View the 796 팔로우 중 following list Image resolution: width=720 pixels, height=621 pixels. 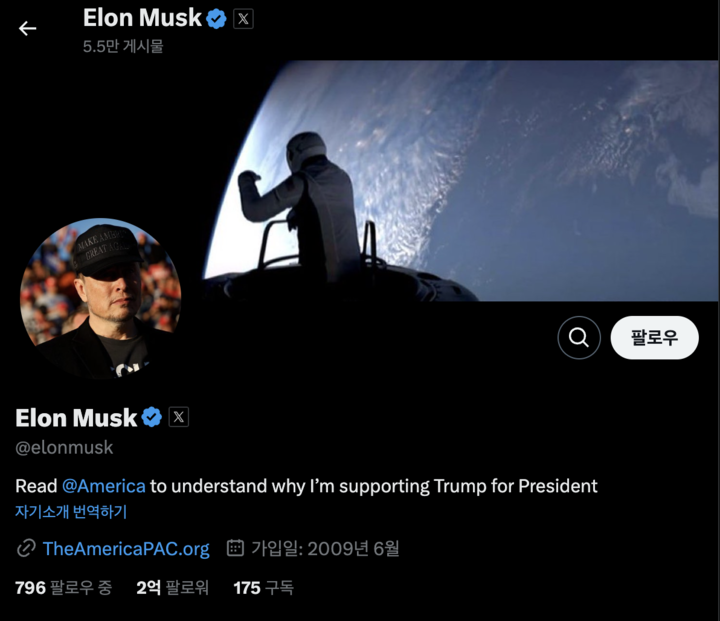(63, 588)
